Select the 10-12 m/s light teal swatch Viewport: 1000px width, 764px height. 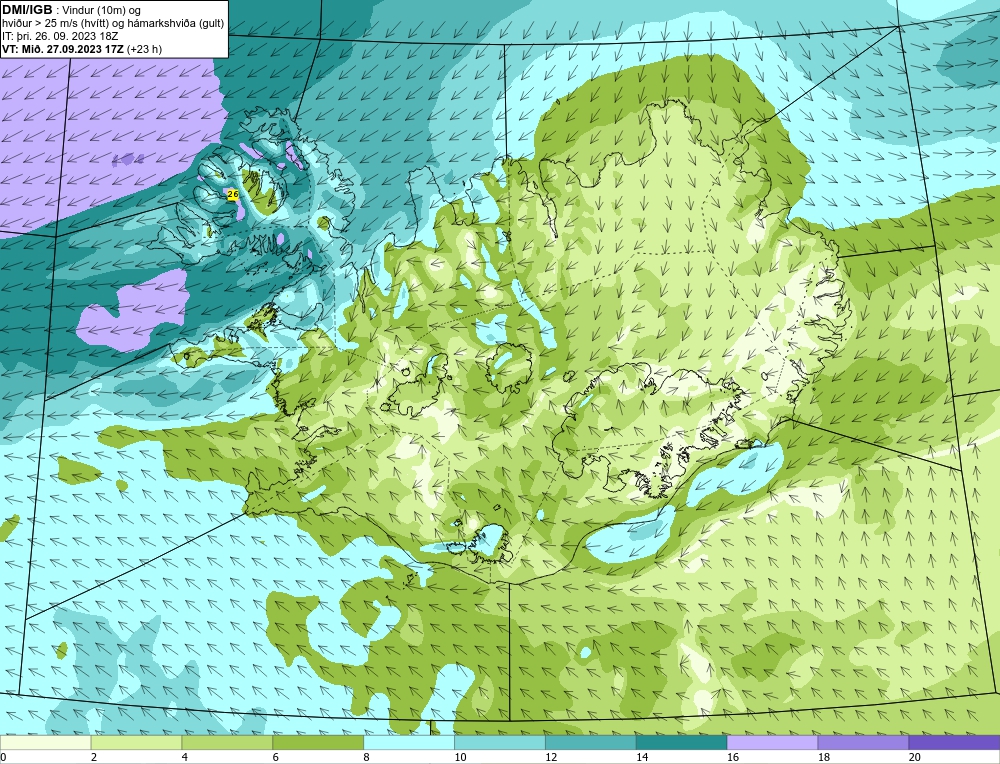(500, 742)
